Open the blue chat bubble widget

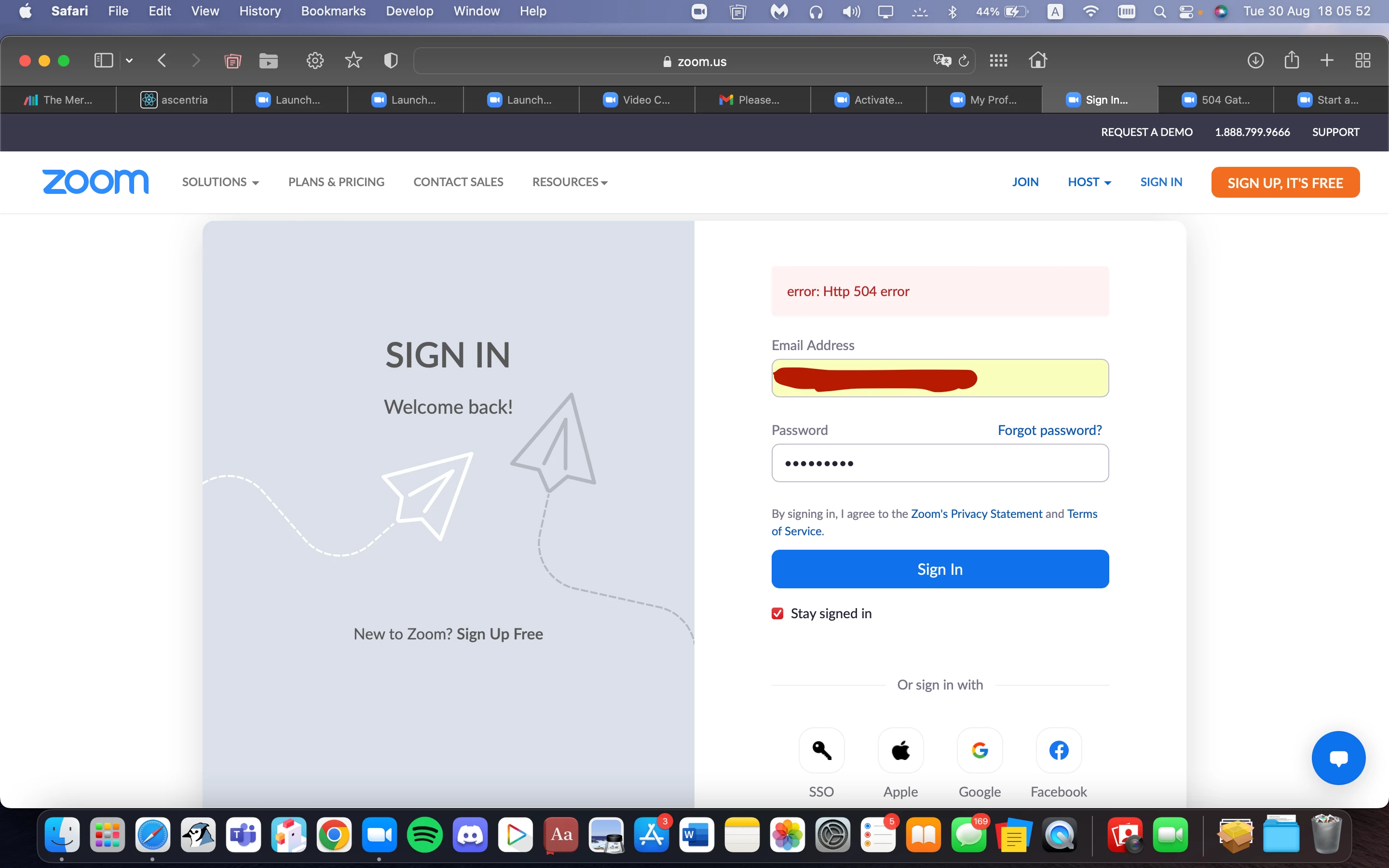(1338, 758)
